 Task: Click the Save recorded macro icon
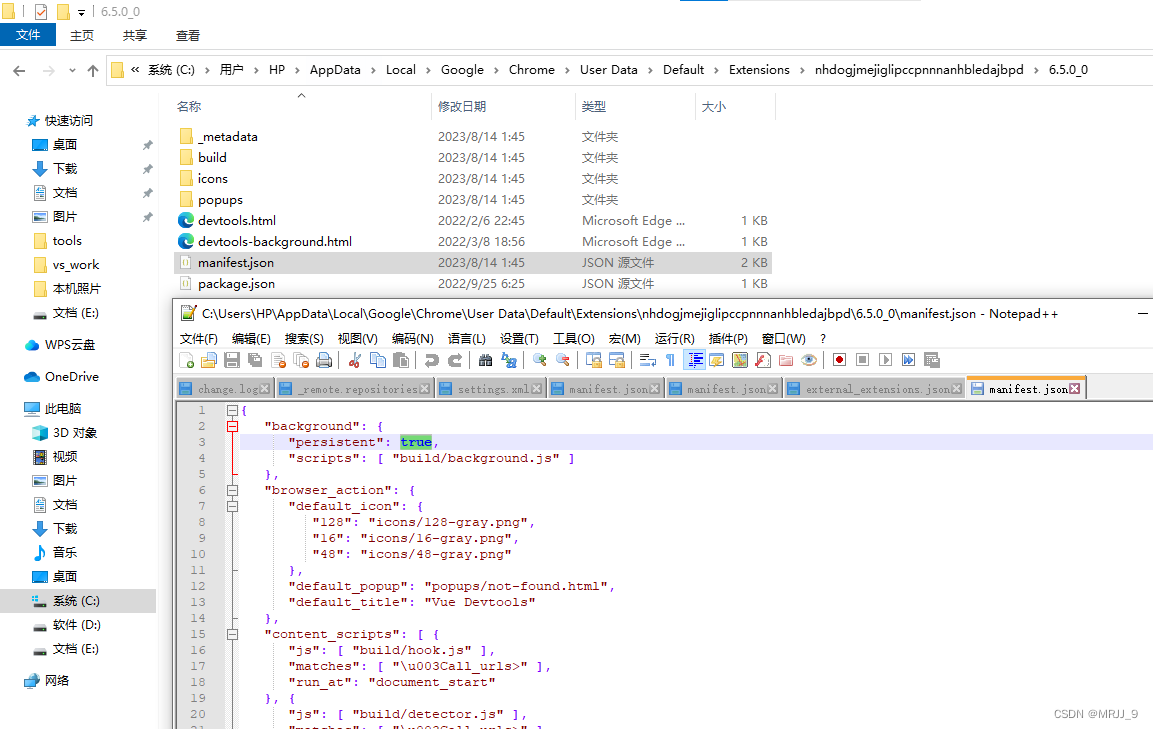coord(932,360)
